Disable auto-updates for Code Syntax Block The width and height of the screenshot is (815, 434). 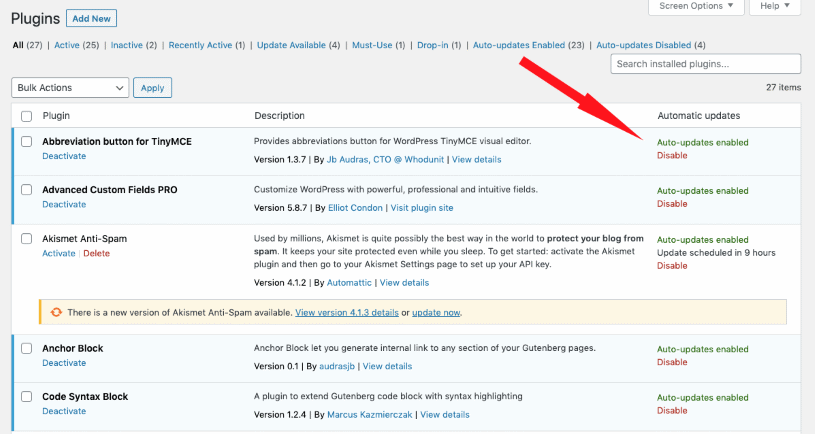672,410
